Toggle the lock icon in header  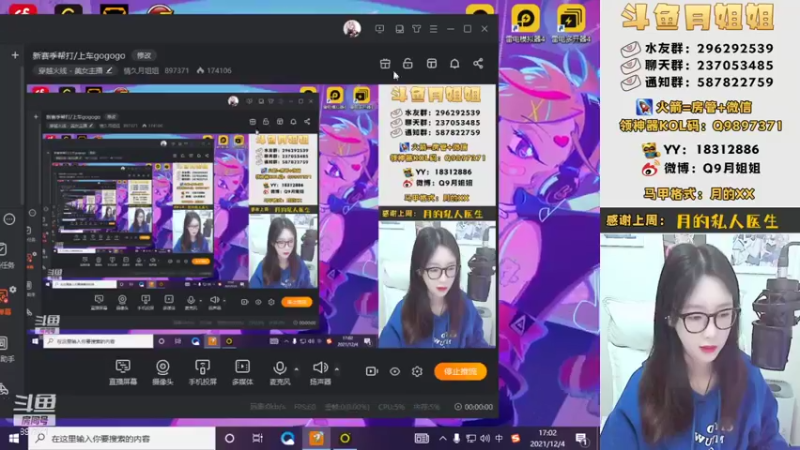click(x=408, y=63)
